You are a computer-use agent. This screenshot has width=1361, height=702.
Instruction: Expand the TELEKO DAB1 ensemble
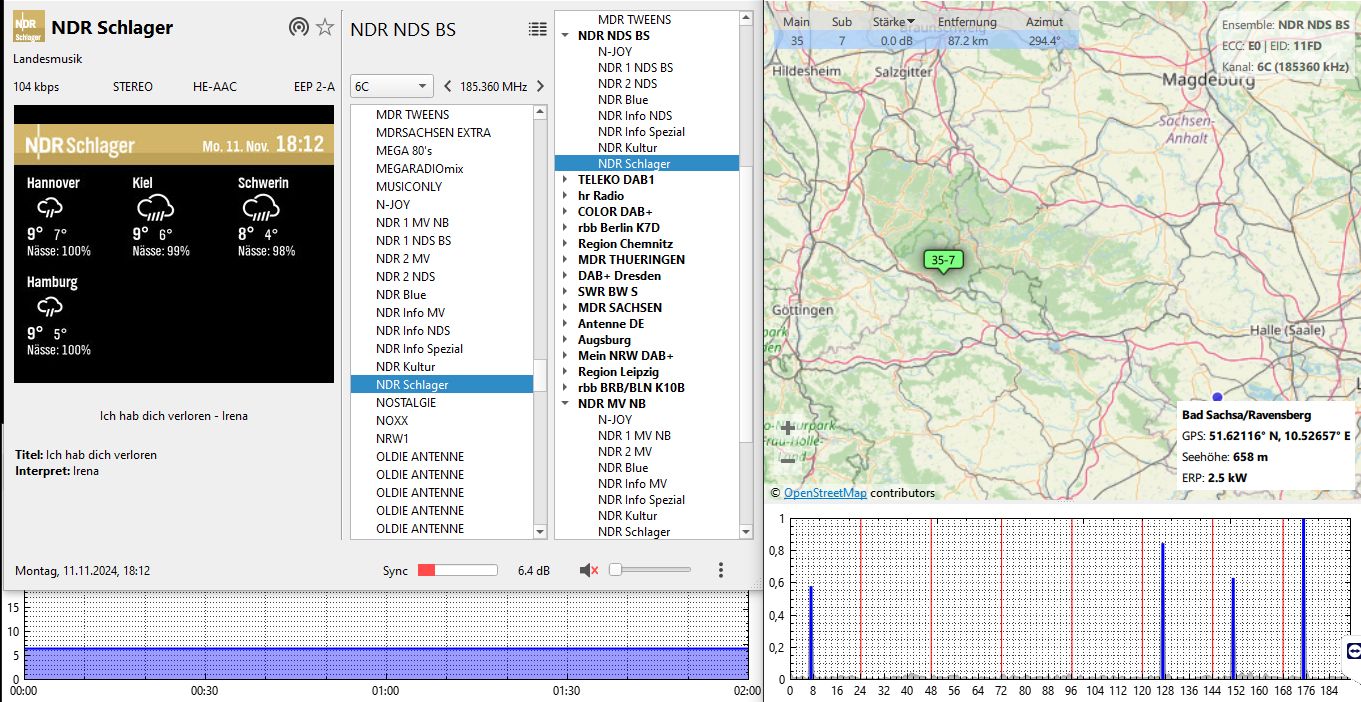click(565, 180)
